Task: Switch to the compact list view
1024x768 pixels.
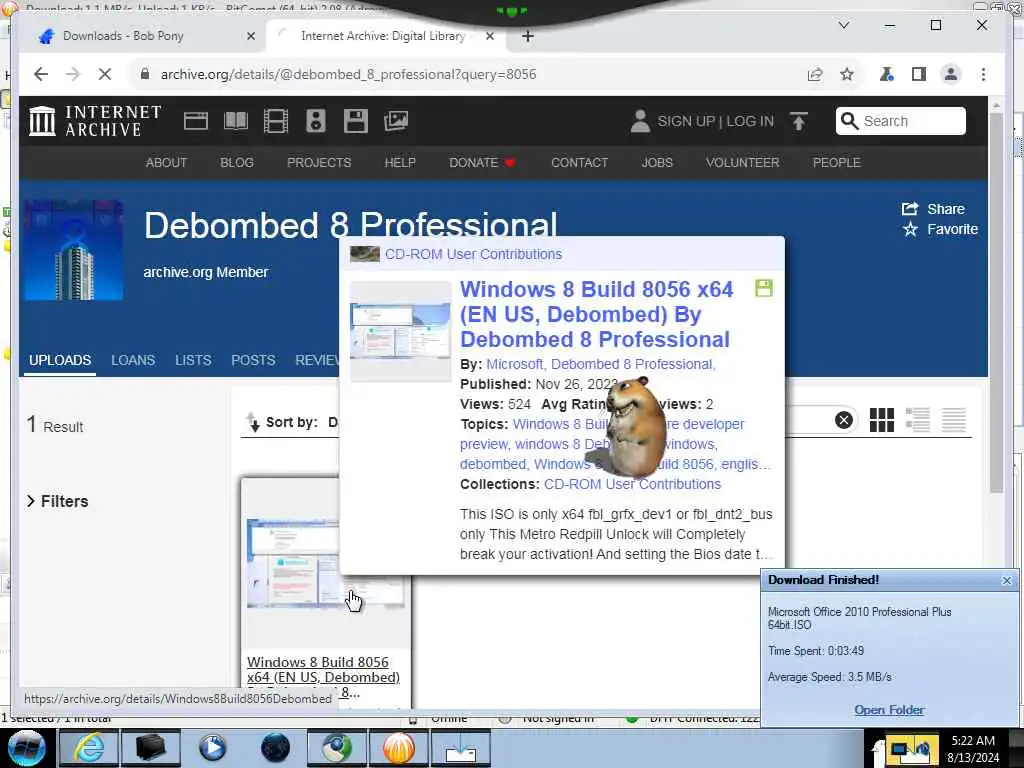Action: click(x=953, y=420)
